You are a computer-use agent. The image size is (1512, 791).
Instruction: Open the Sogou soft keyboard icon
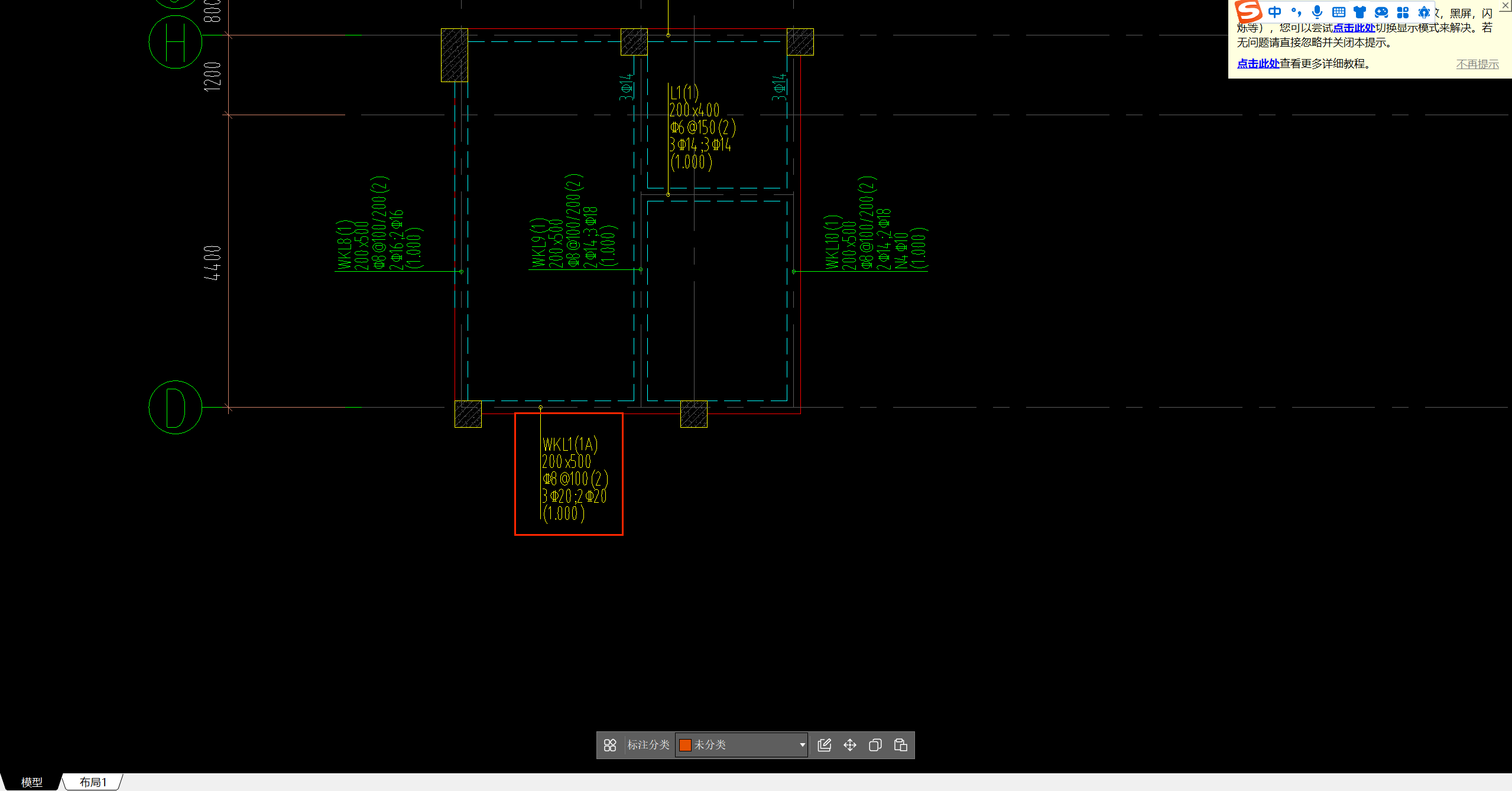(x=1339, y=12)
